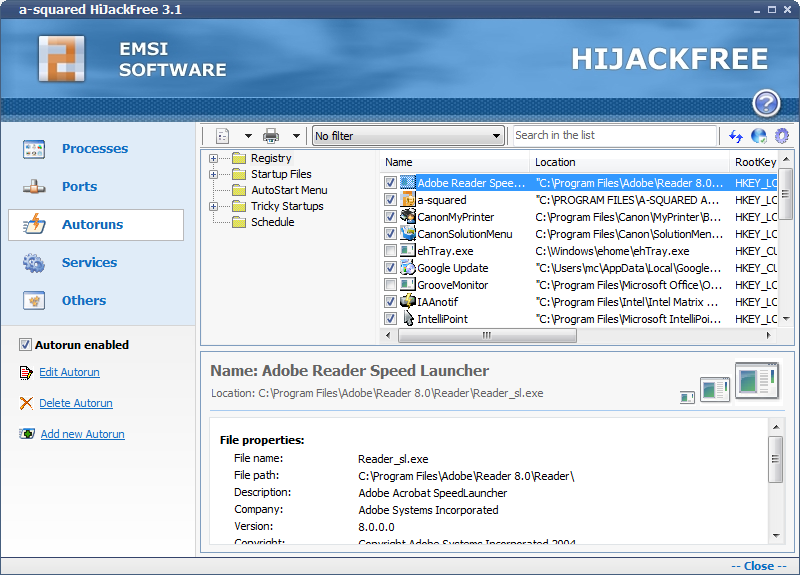The image size is (800, 575).
Task: Select the smallest detail panel size icon
Action: tap(687, 397)
